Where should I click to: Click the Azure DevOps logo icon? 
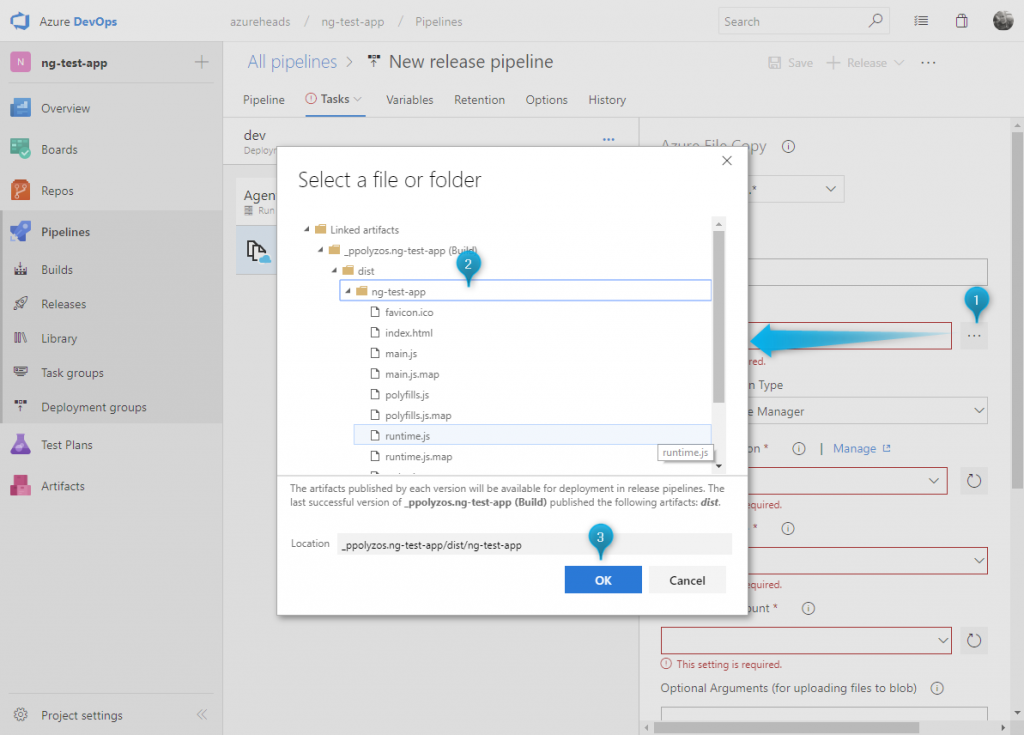(18, 21)
